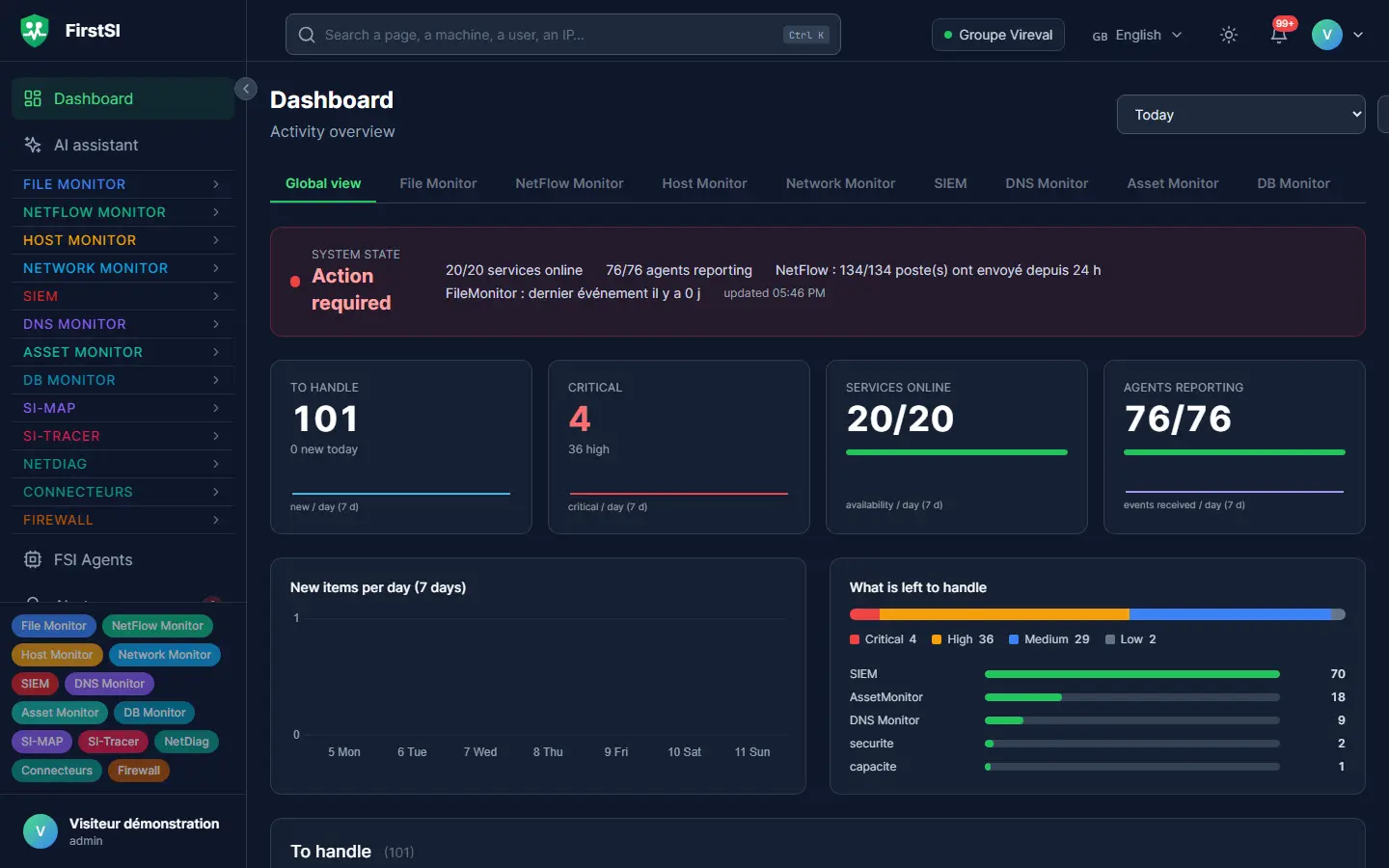Expand SIEM sidebar section
The width and height of the screenshot is (1389, 868).
[122, 296]
